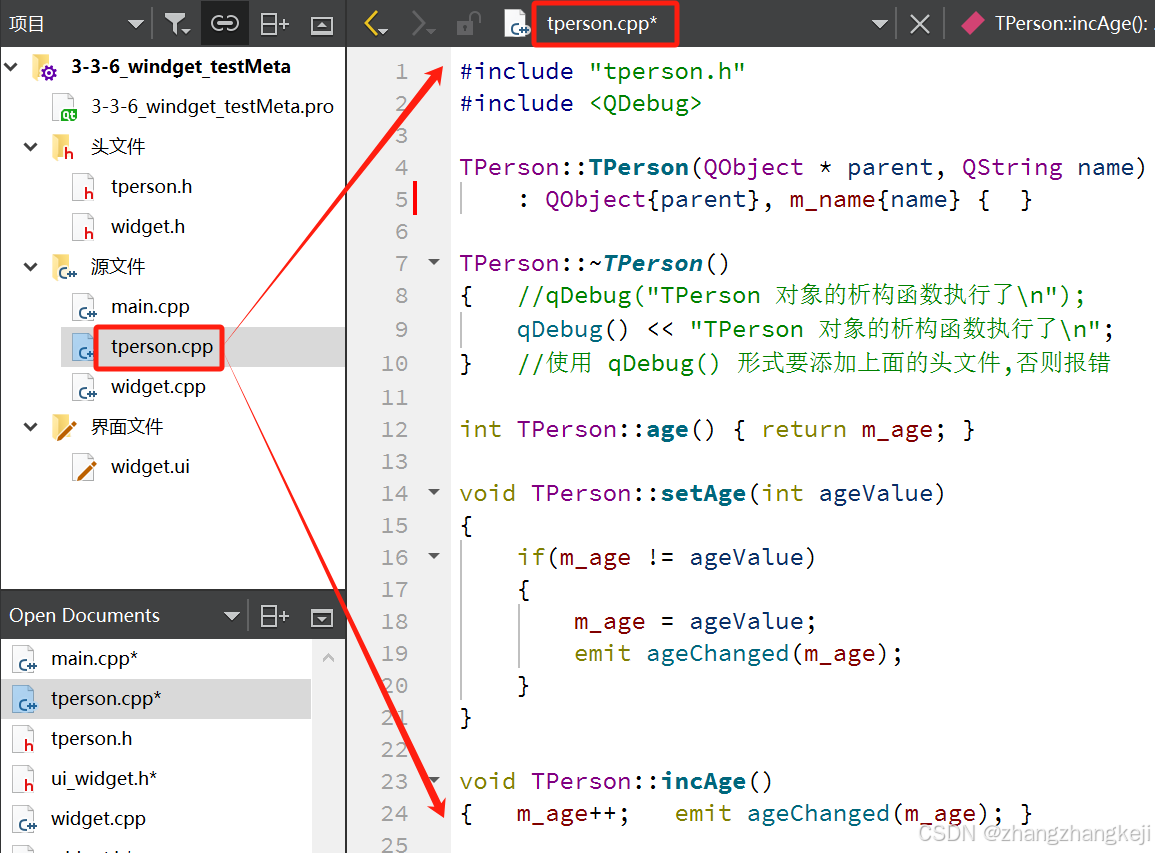This screenshot has width=1155, height=853.
Task: Select tperson.cpp in the project tree
Action: pos(162,346)
